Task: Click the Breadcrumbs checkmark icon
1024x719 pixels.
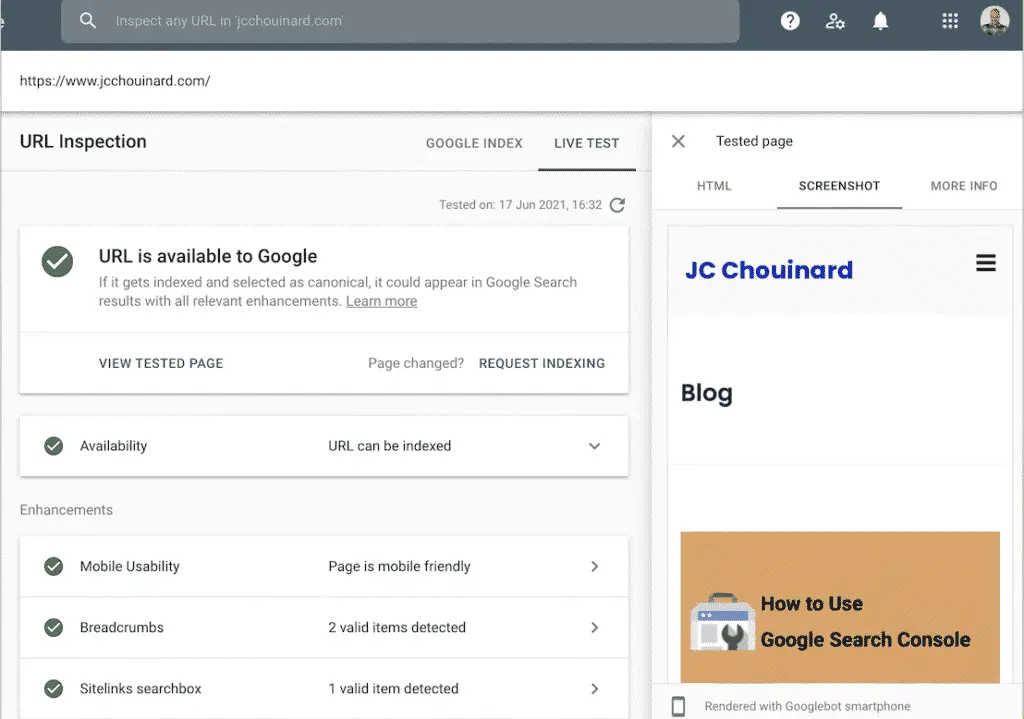Action: coord(54,628)
